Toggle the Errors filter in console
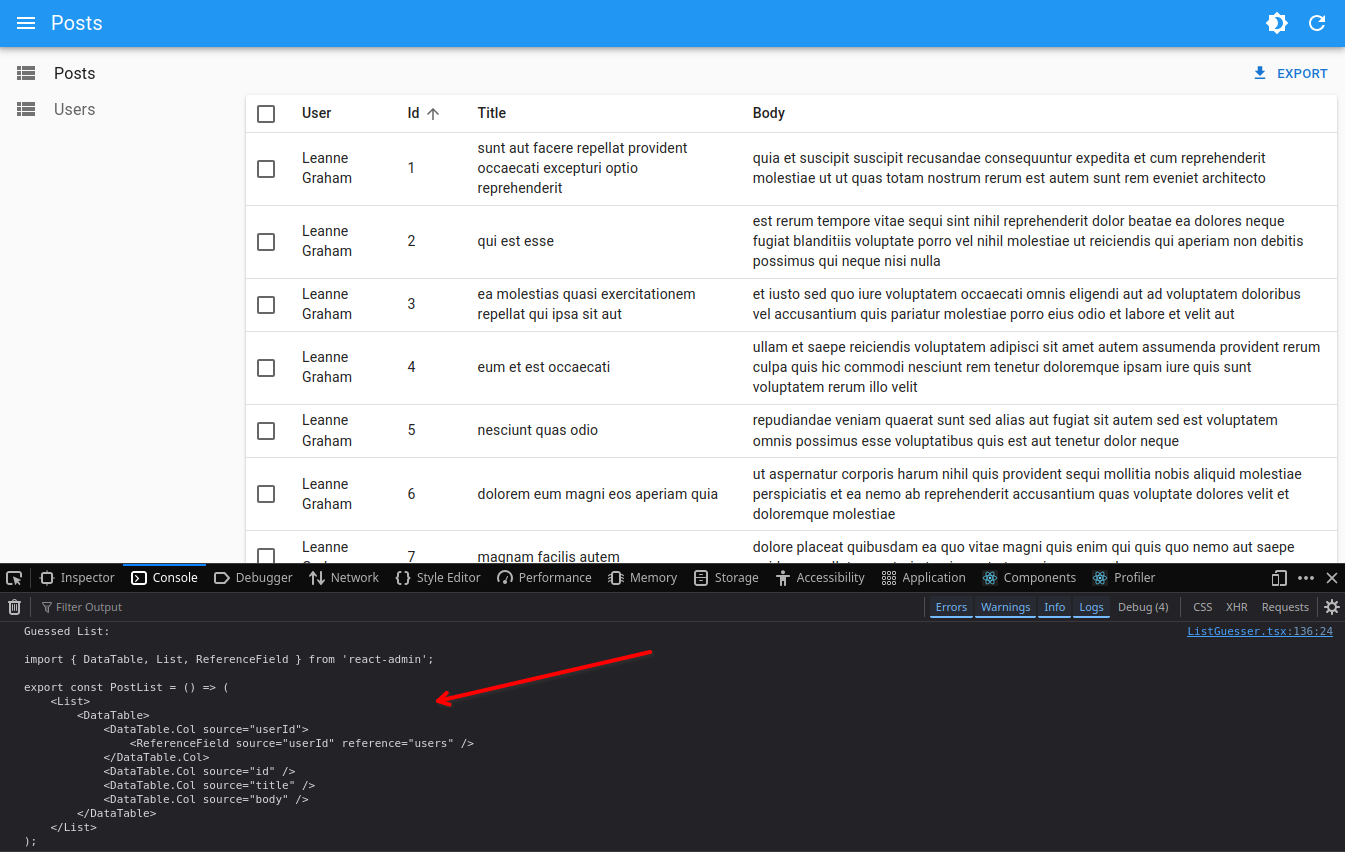 click(951, 607)
